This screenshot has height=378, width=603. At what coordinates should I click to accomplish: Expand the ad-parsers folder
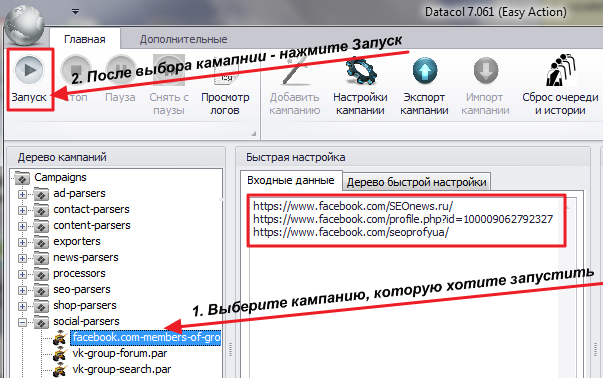click(22, 194)
